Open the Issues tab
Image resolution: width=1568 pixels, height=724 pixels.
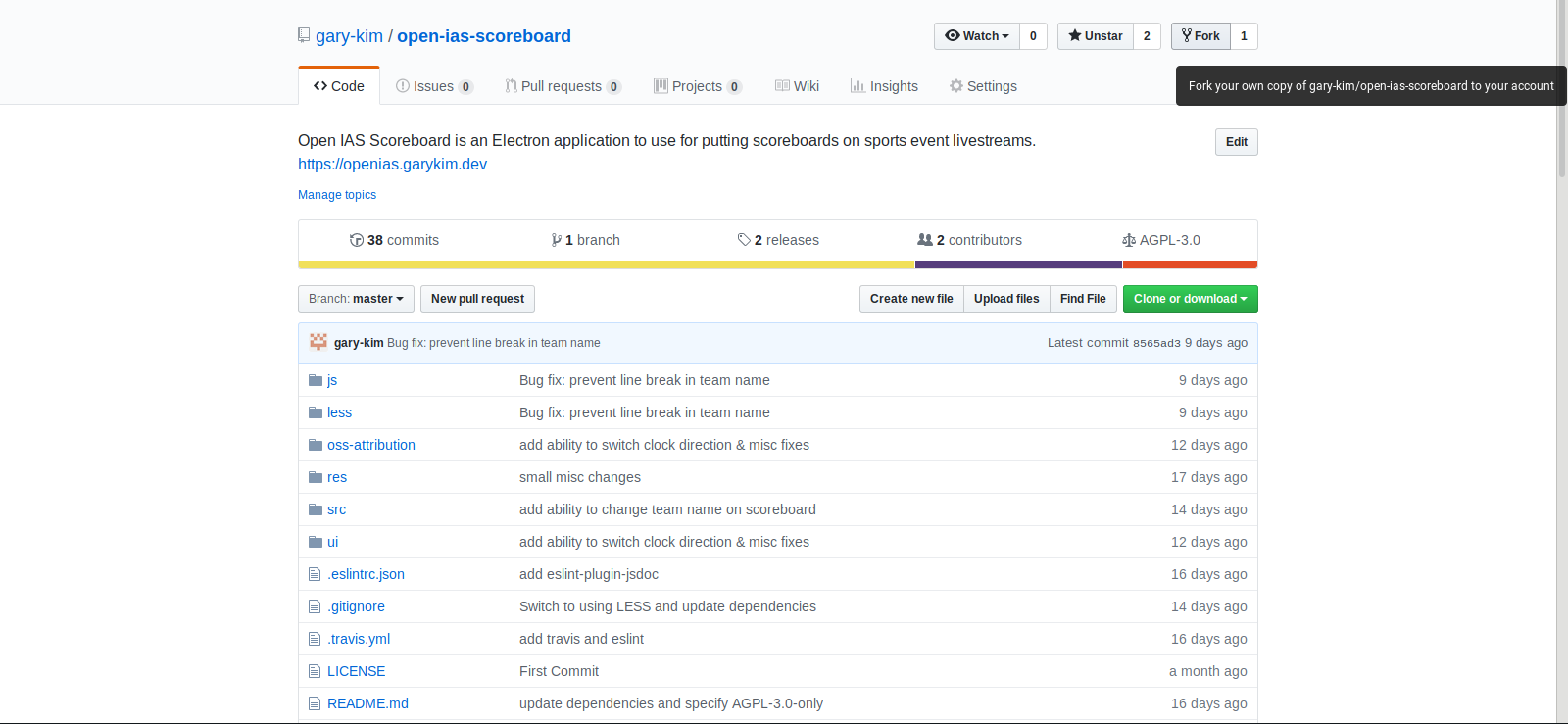pyautogui.click(x=434, y=86)
